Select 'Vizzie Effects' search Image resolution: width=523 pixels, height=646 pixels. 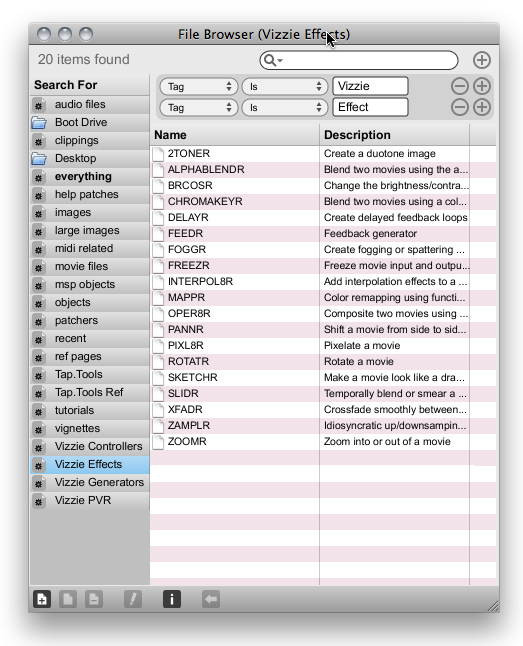tap(90, 464)
